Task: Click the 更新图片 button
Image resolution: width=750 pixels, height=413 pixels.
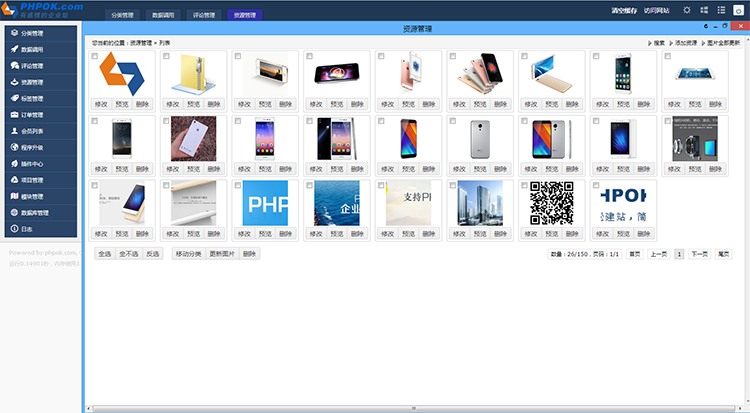Action: point(222,254)
